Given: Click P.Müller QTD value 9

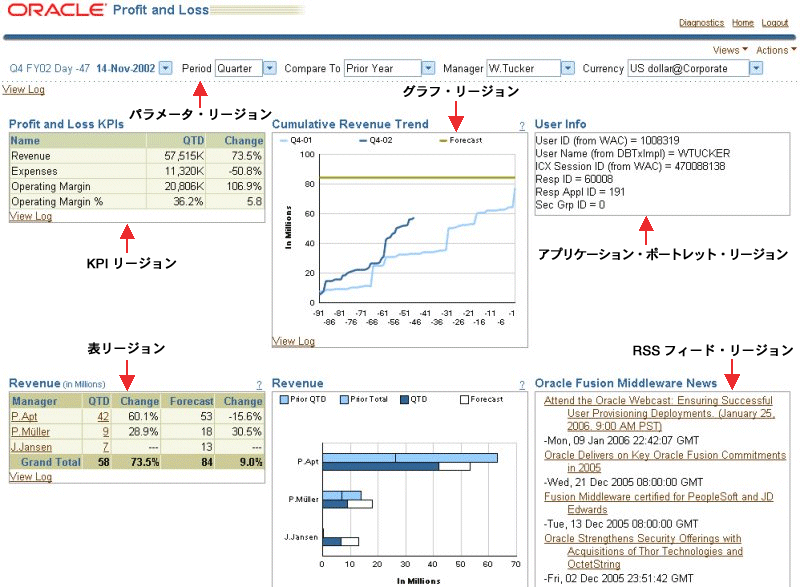Looking at the screenshot, I should pyautogui.click(x=106, y=432).
